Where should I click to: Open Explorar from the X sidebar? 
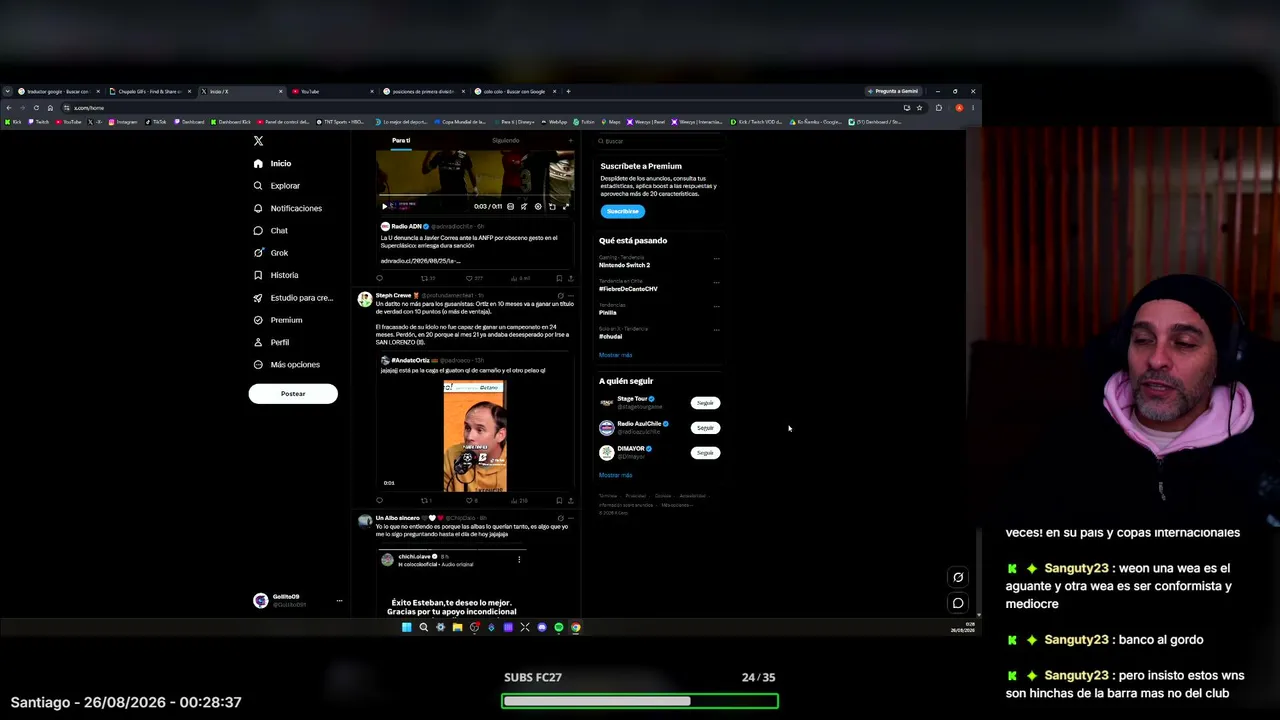tap(277, 186)
